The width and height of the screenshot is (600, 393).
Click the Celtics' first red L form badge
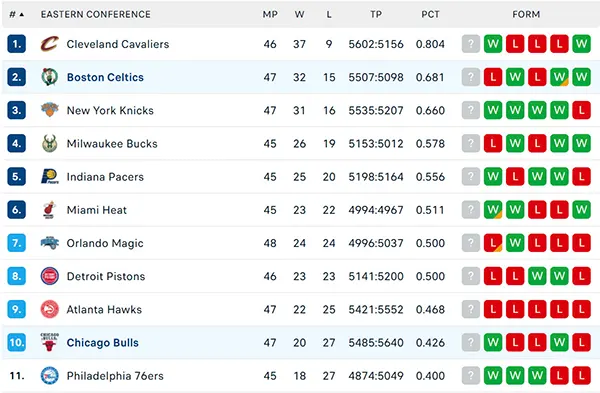[493, 77]
